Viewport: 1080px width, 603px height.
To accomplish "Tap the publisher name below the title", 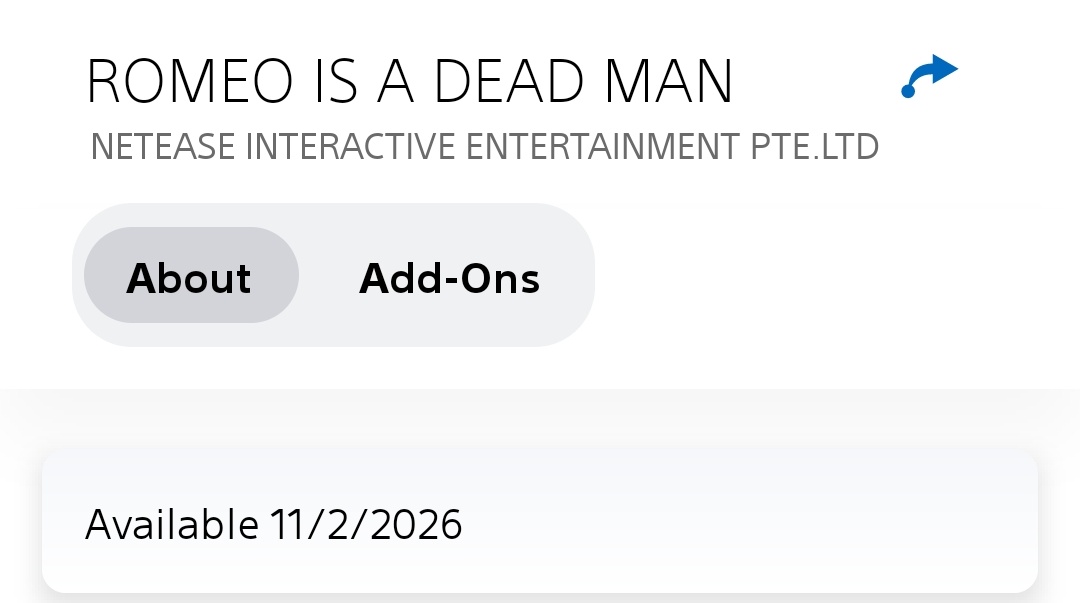I will coord(484,147).
